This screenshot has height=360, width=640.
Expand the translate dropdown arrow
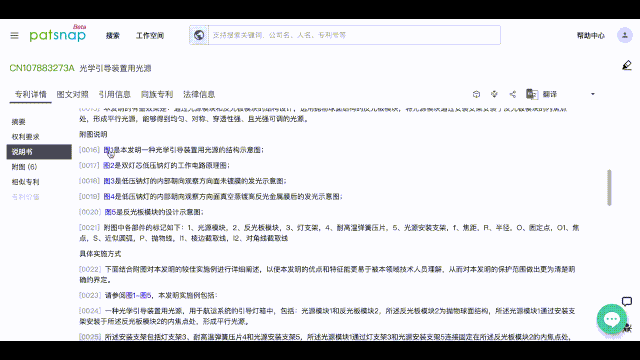593,94
